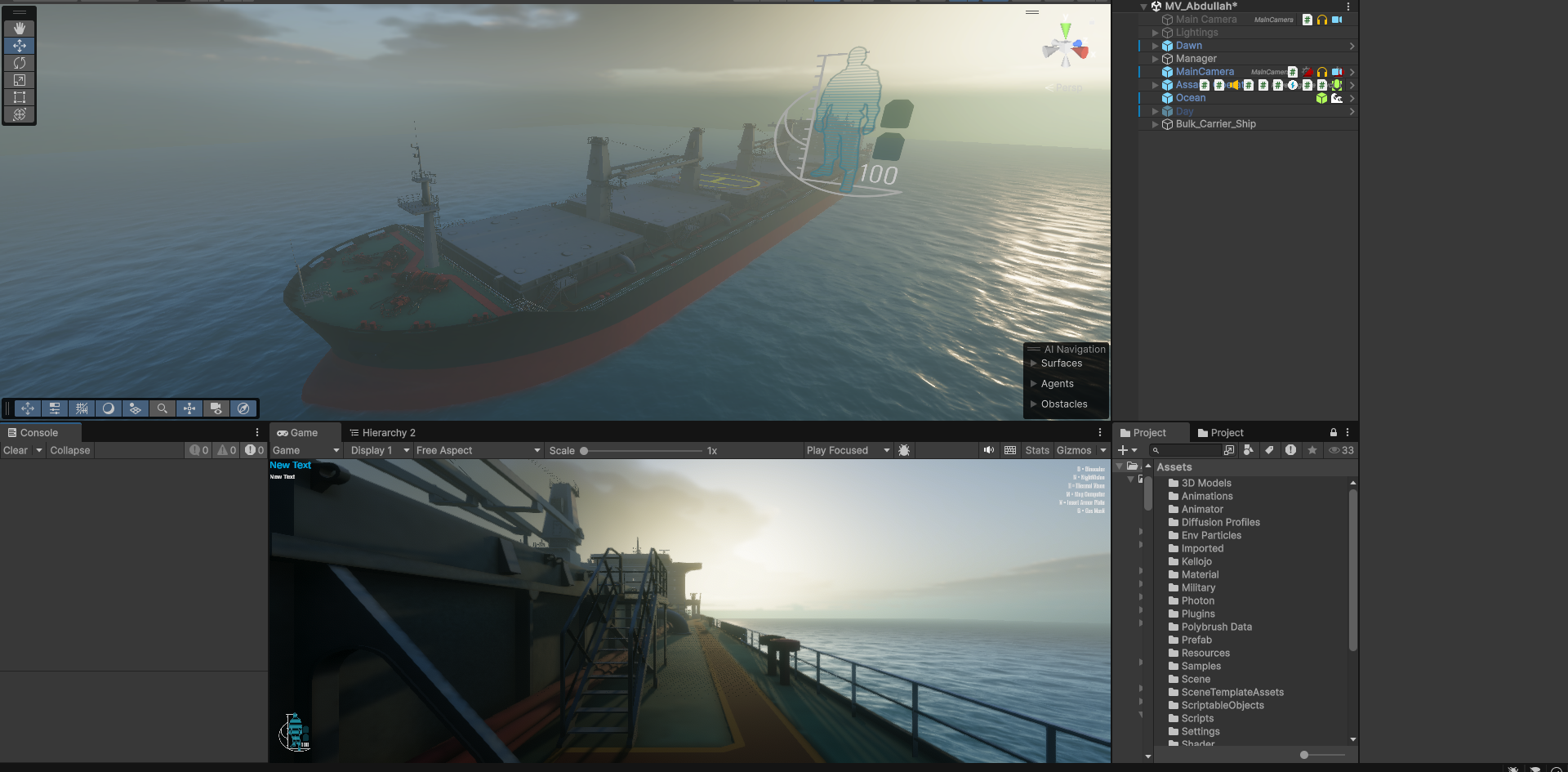The image size is (1568, 772).
Task: Toggle scene camera visibility overlay
Action: point(216,408)
